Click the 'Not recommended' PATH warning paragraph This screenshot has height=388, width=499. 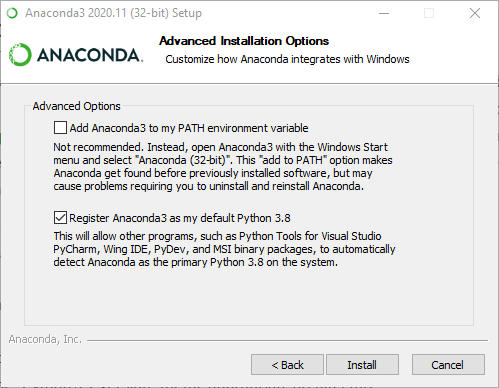[x=223, y=167]
